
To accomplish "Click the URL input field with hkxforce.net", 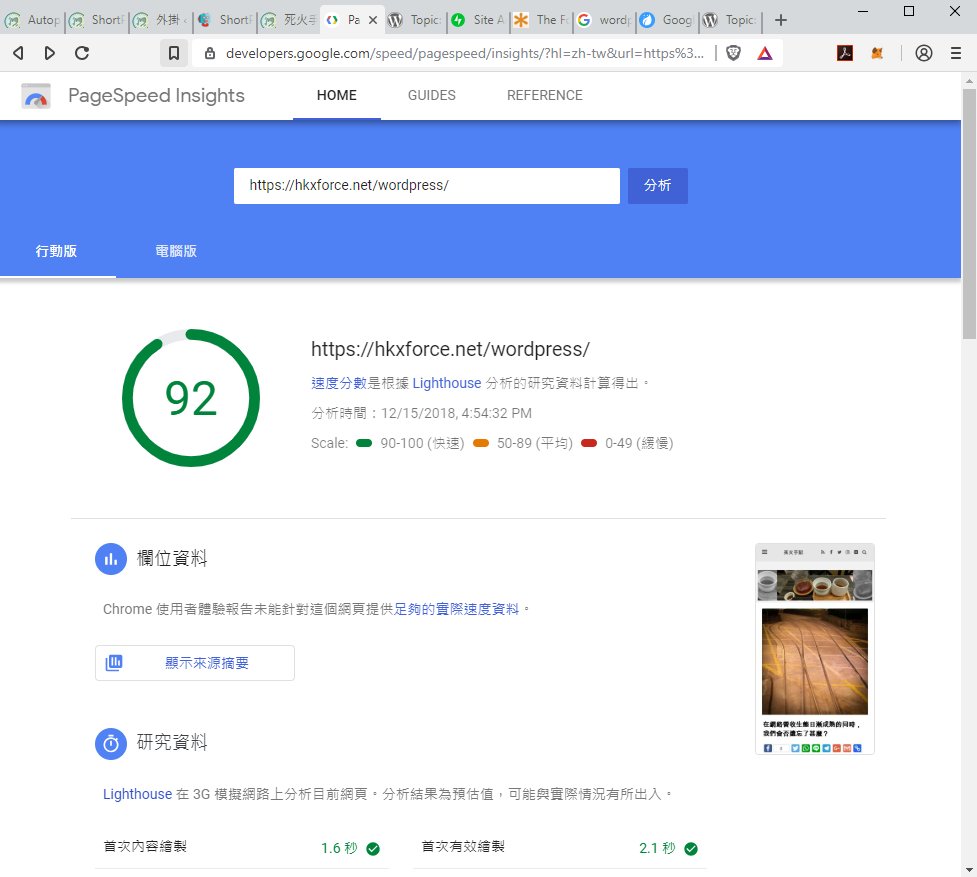I will click(427, 186).
